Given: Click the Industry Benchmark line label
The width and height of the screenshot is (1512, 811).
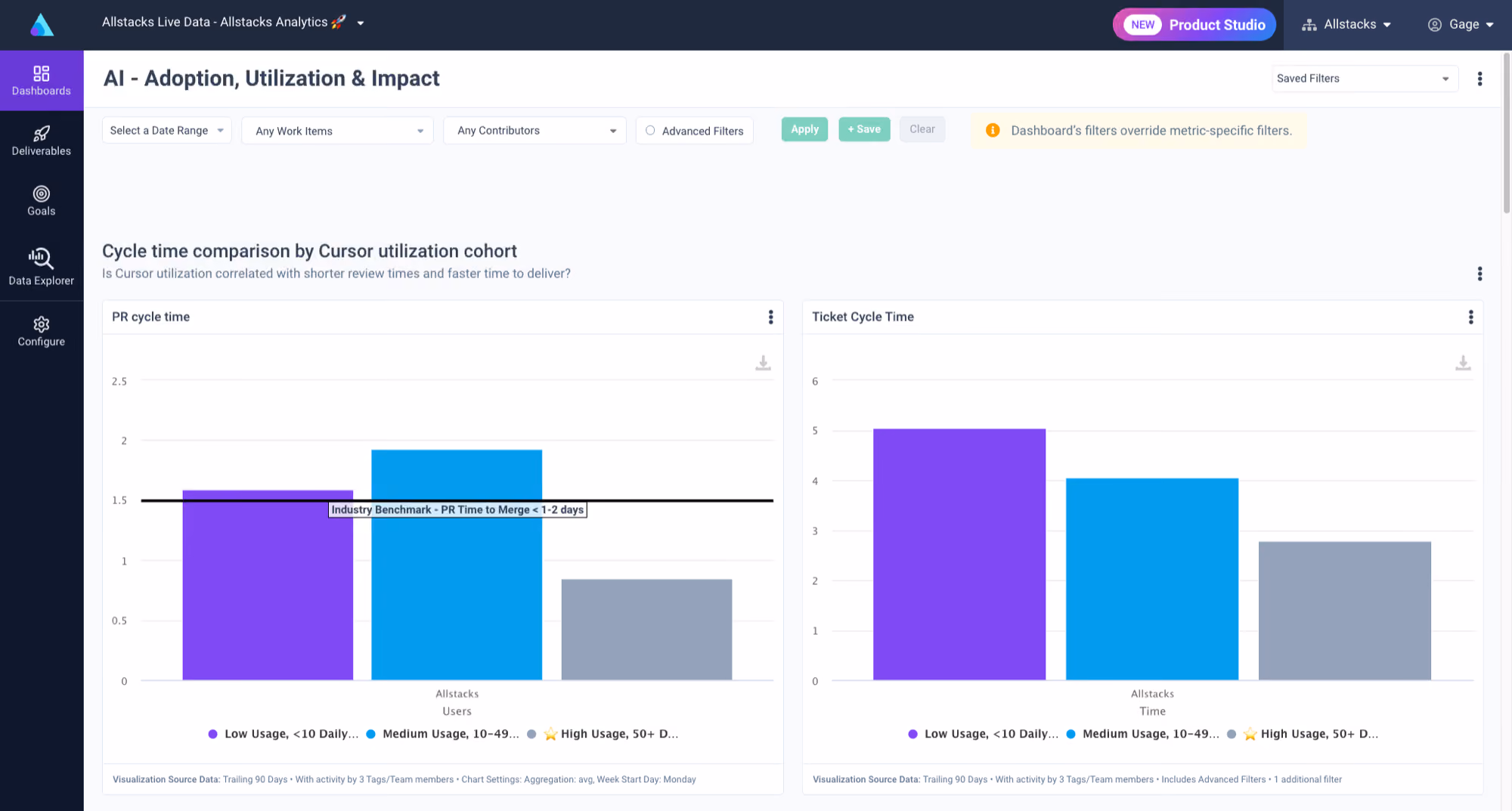Looking at the screenshot, I should (x=457, y=510).
